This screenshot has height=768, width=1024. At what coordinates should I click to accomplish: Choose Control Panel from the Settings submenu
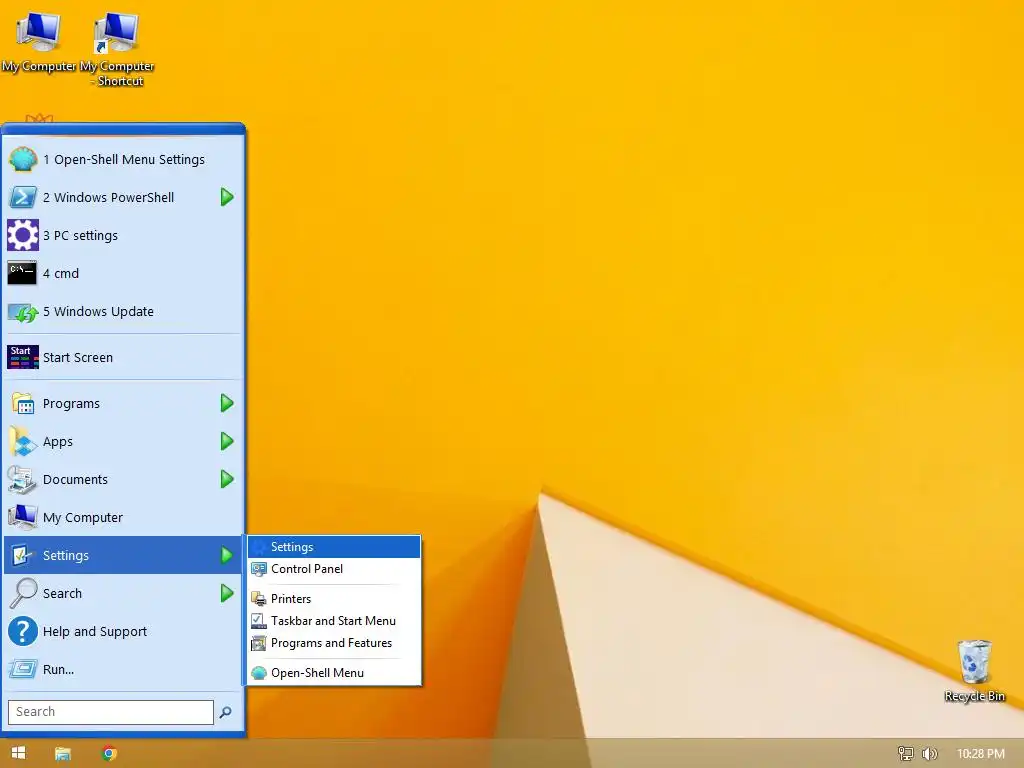coord(334,569)
